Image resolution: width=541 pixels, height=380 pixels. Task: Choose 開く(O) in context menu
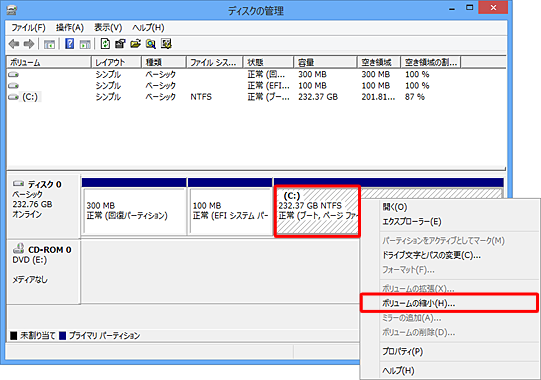(x=395, y=207)
